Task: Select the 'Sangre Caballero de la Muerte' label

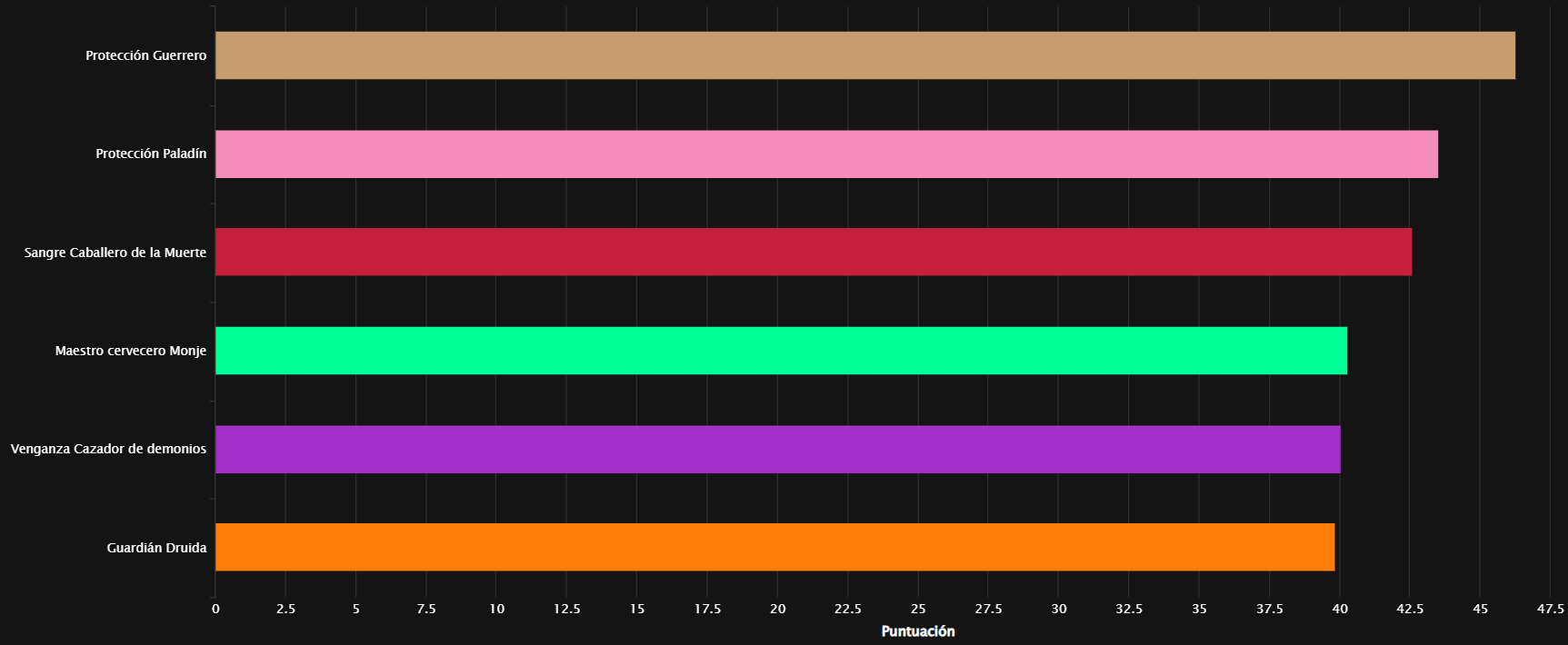Action: 115,253
